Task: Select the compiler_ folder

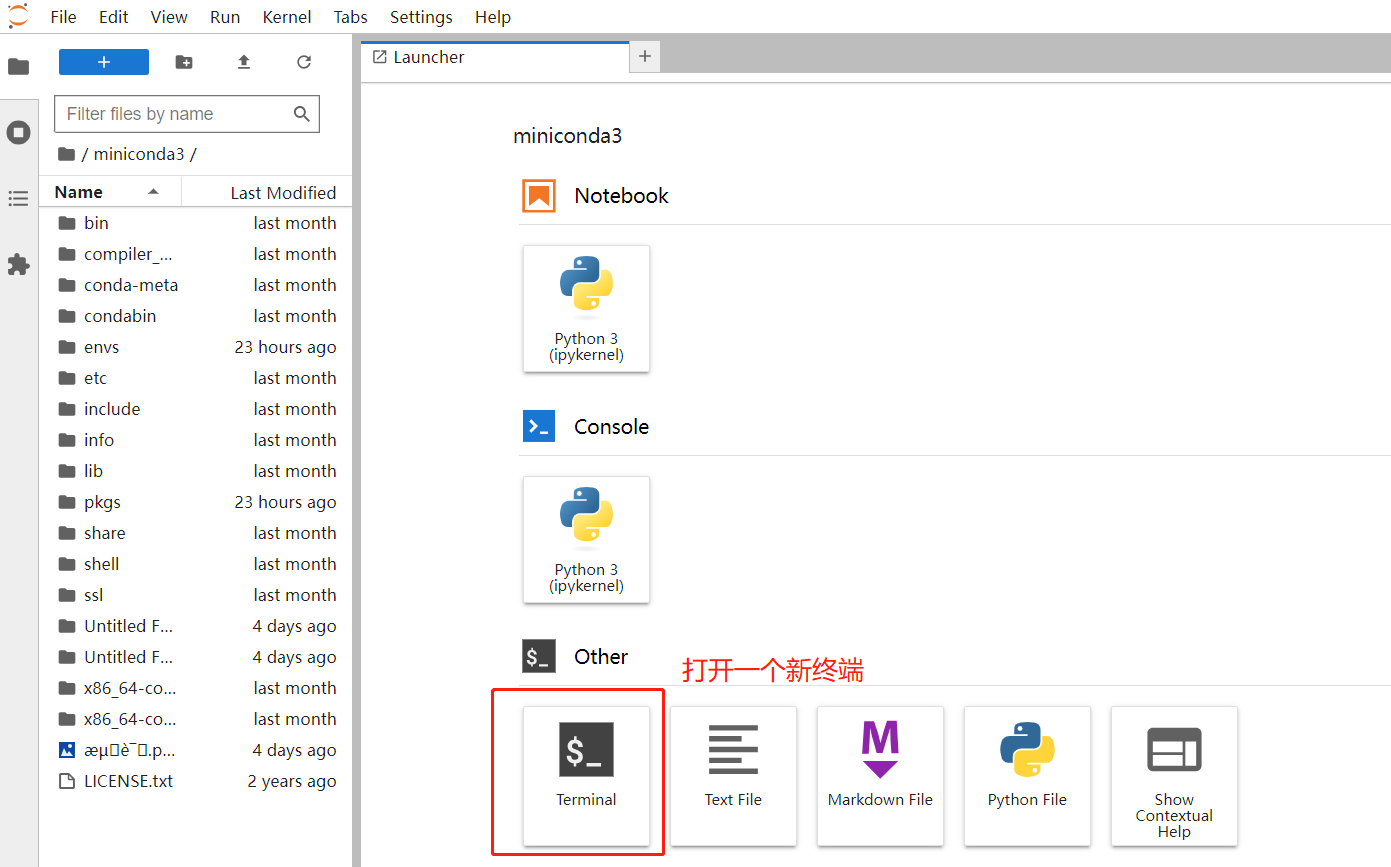Action: [196, 254]
